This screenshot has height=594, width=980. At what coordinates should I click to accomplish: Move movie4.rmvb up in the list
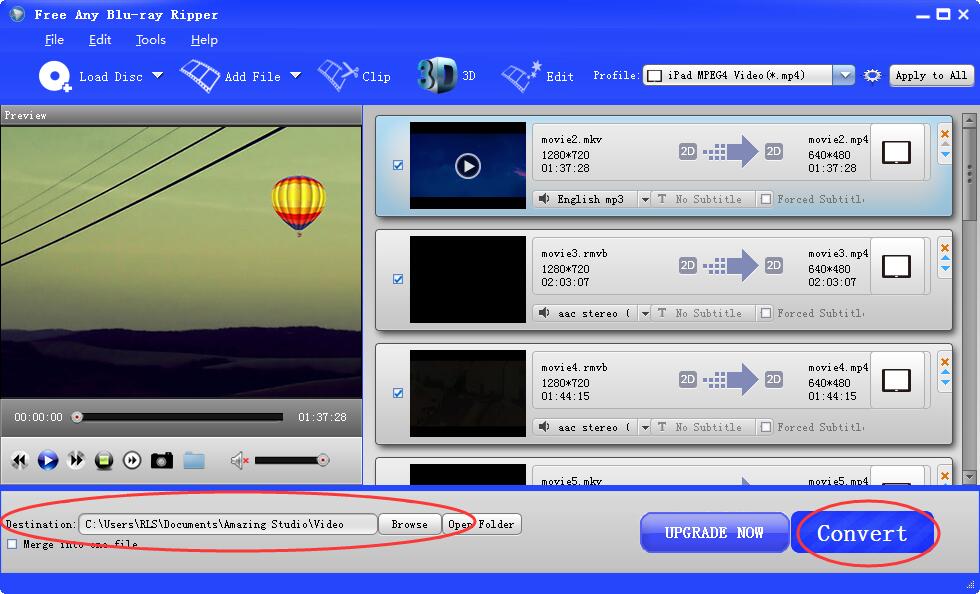(945, 372)
